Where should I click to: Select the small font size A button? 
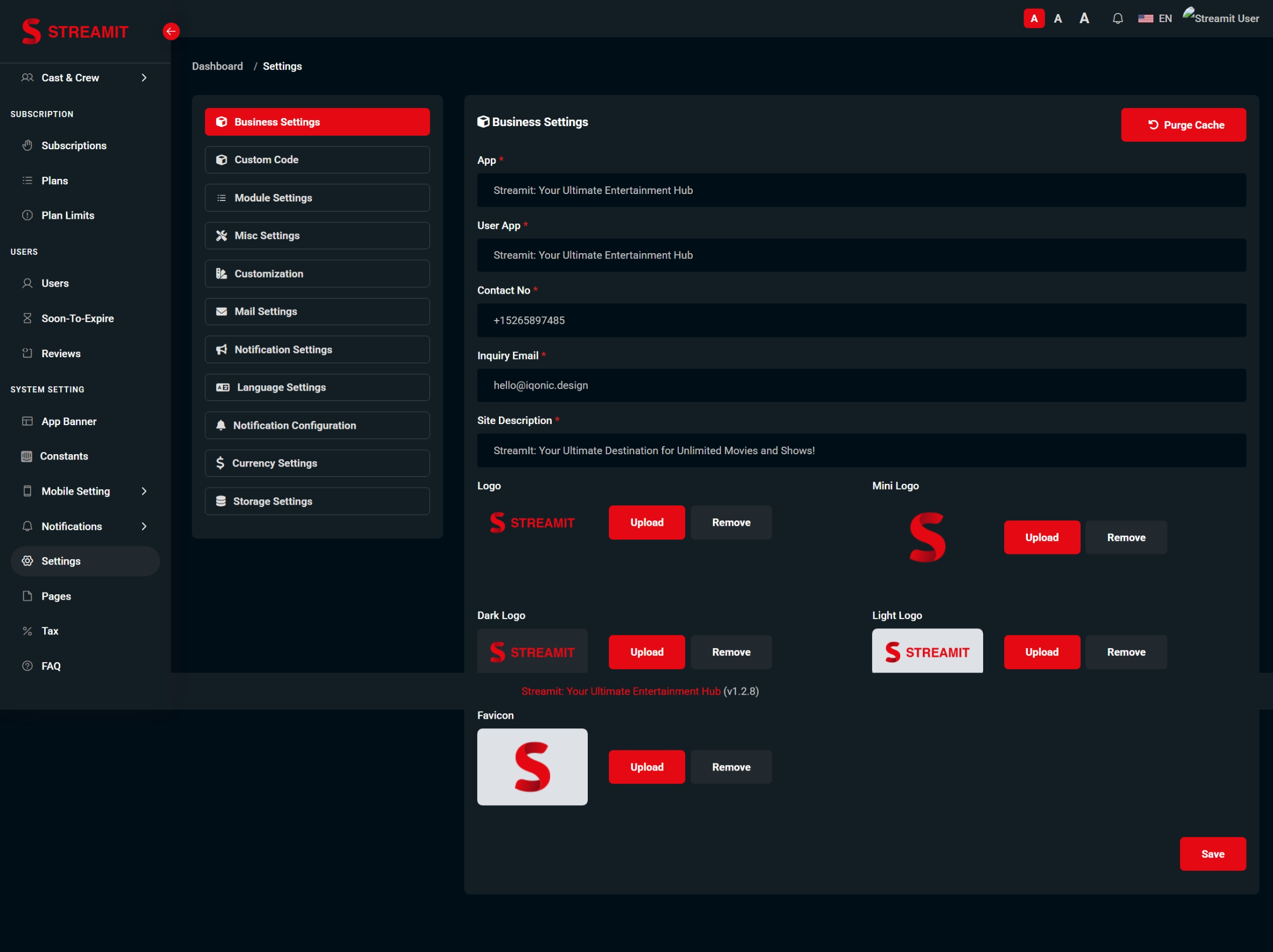click(x=1034, y=18)
